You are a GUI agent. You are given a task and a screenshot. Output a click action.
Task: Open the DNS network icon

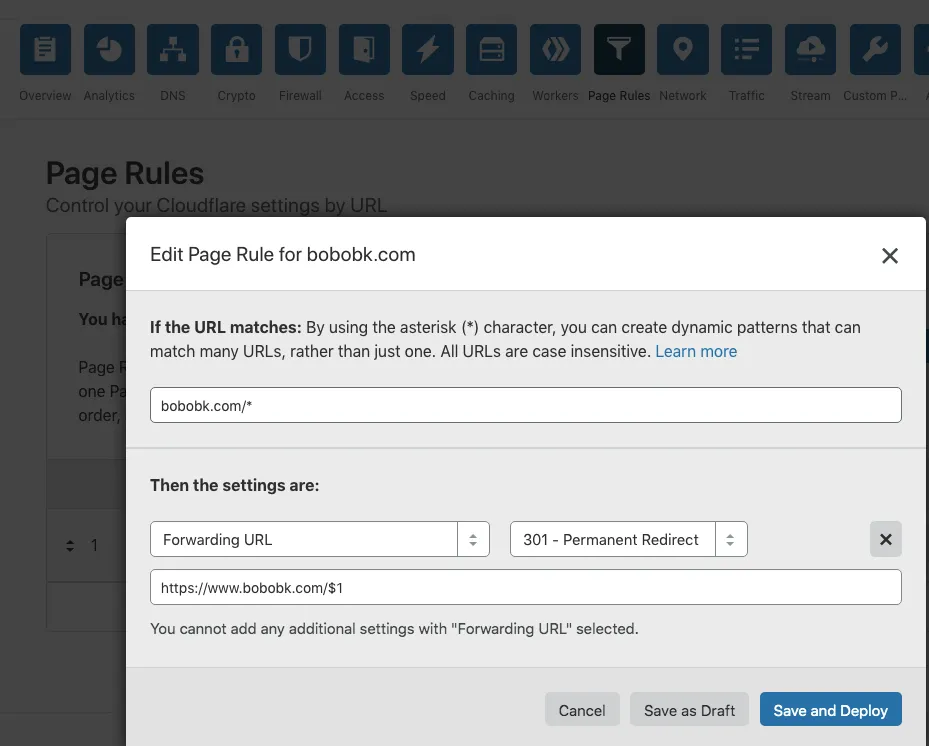coord(172,49)
